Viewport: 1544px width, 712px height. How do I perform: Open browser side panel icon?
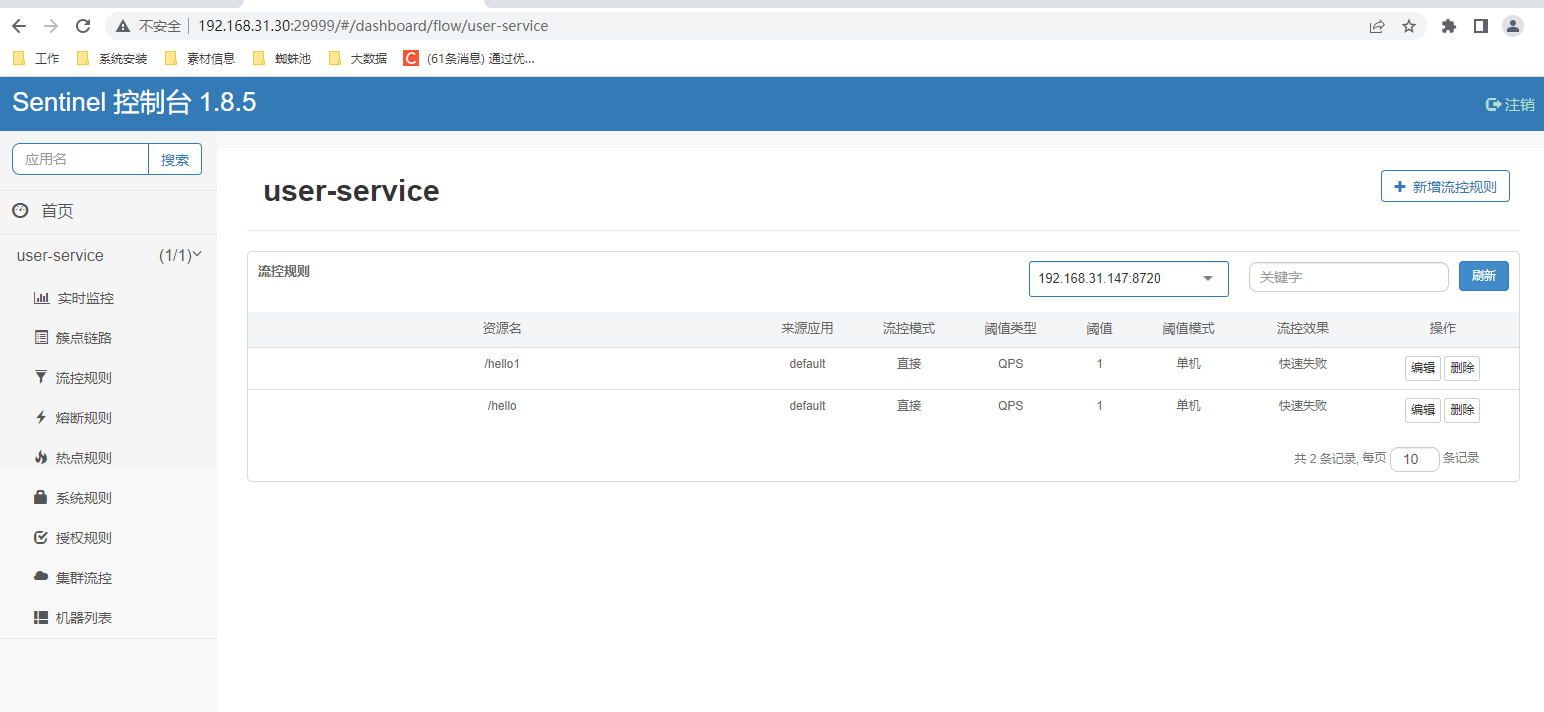click(1481, 26)
